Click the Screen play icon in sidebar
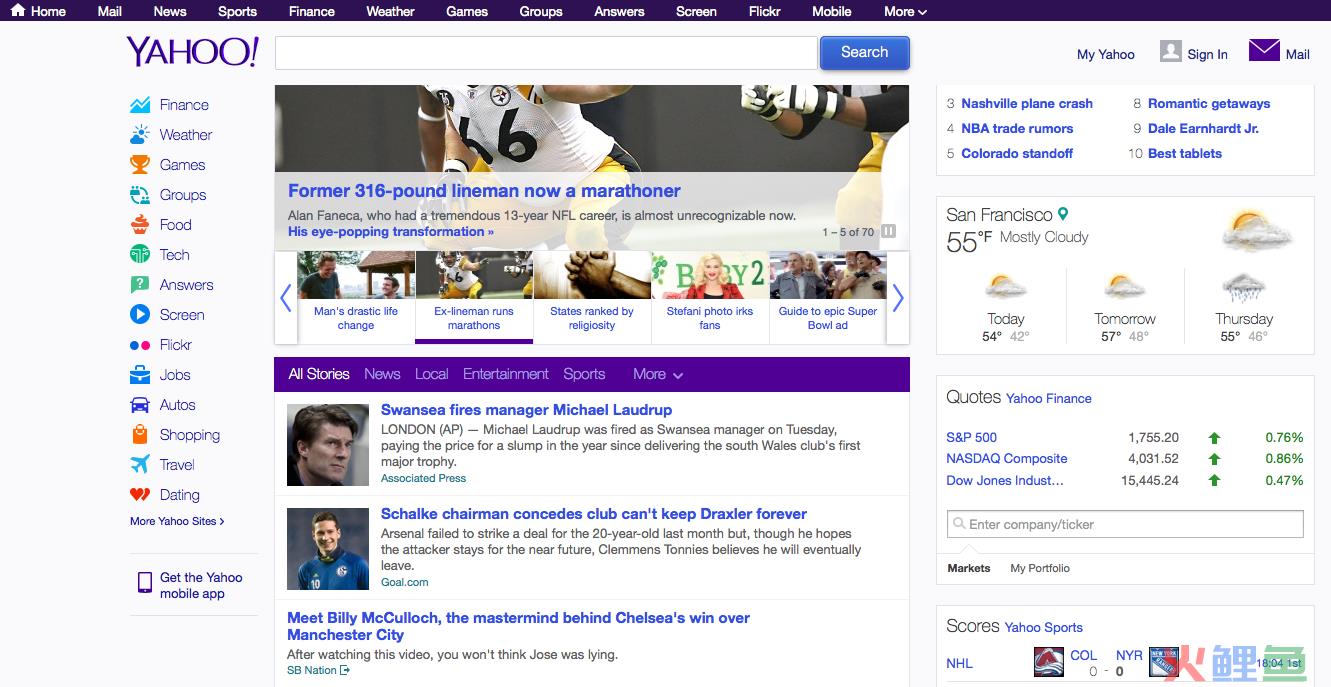 (x=140, y=315)
